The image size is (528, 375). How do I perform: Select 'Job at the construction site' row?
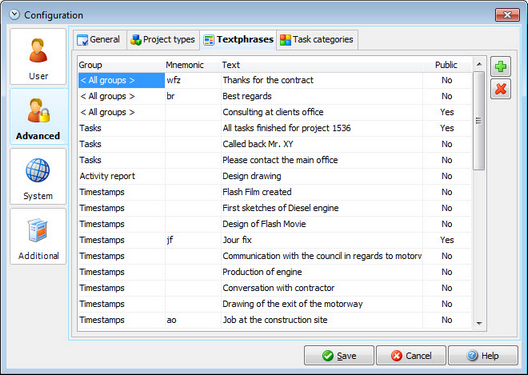tap(275, 320)
